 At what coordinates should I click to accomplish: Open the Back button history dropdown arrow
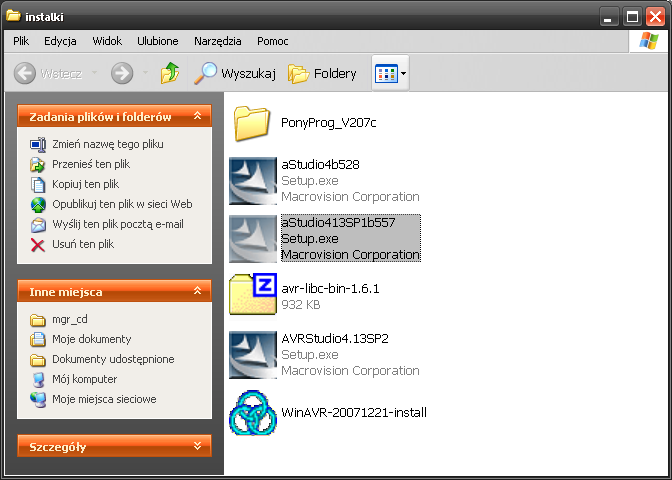[94, 73]
